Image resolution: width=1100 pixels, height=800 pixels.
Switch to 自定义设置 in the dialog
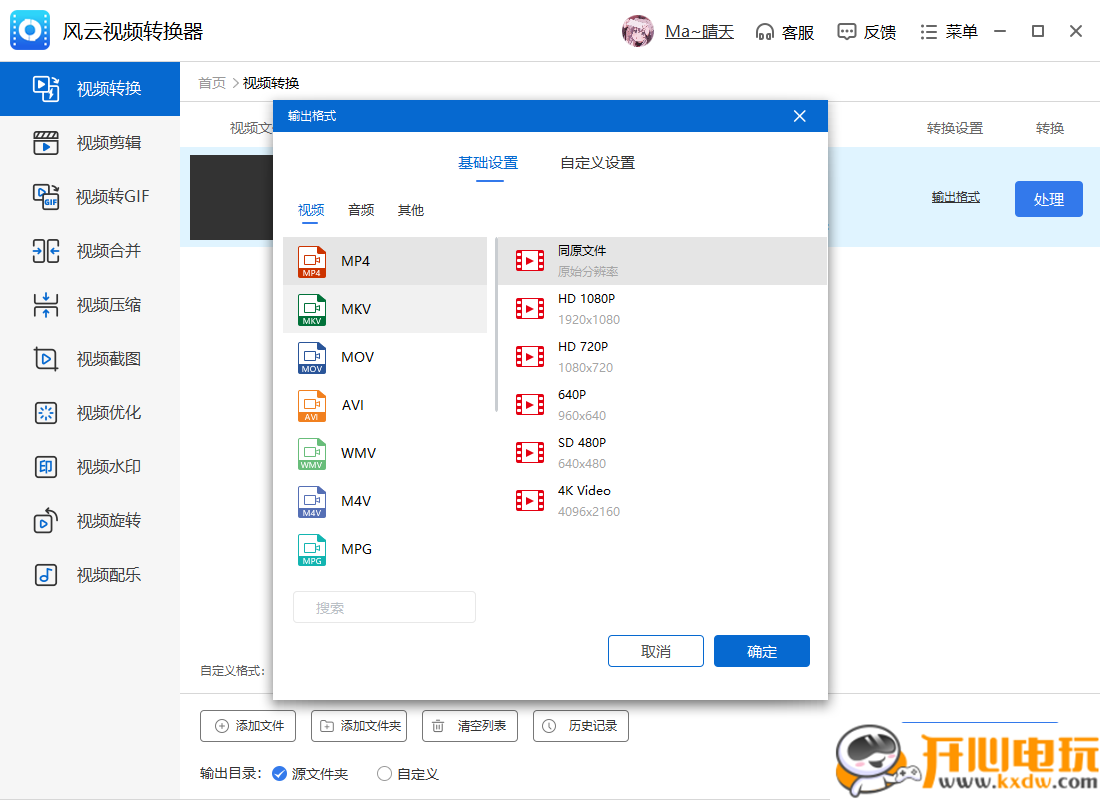pyautogui.click(x=596, y=163)
